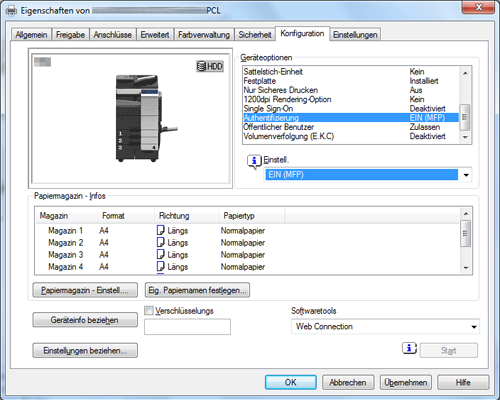Screen dimensions: 500x400
Task: Click the Geräteoptionen list's down arrow
Action: [x=465, y=137]
